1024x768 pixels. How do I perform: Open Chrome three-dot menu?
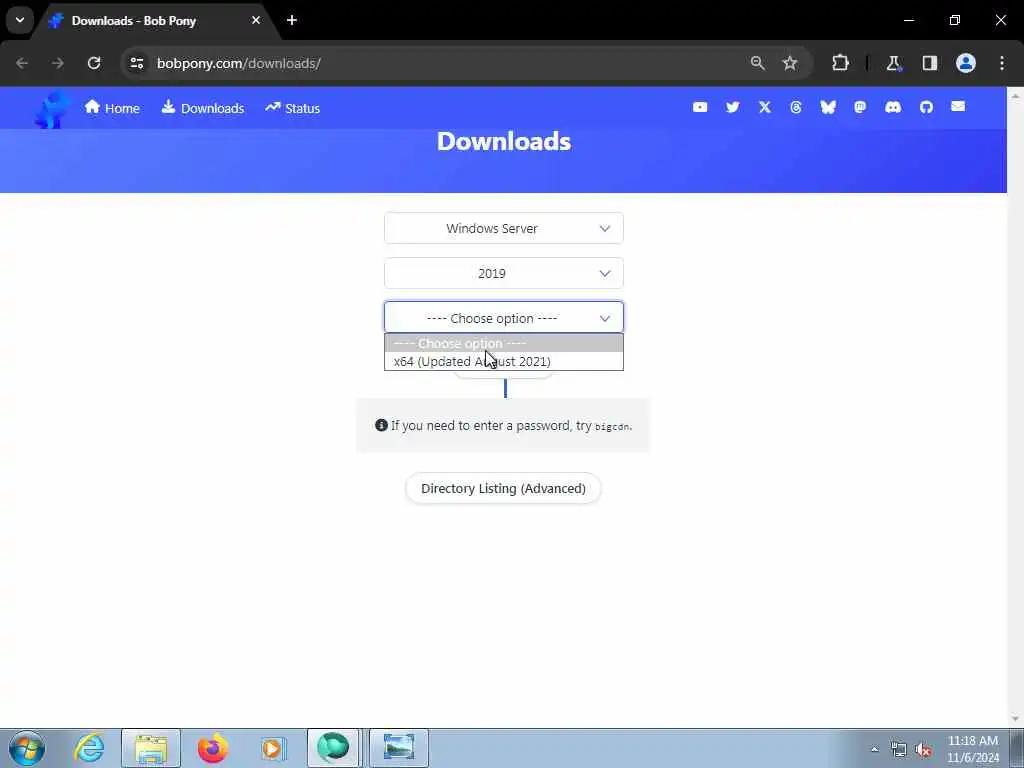point(1002,63)
